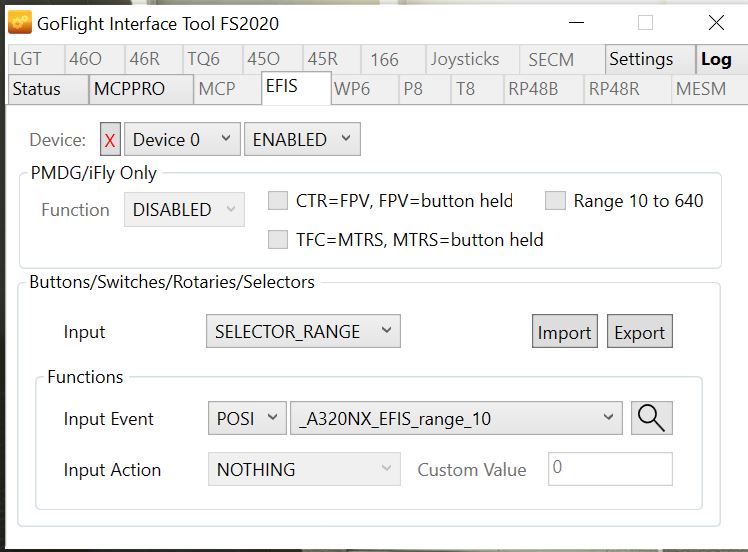Viewport: 748px width, 552px height.
Task: Click the red X device button
Action: pos(110,140)
